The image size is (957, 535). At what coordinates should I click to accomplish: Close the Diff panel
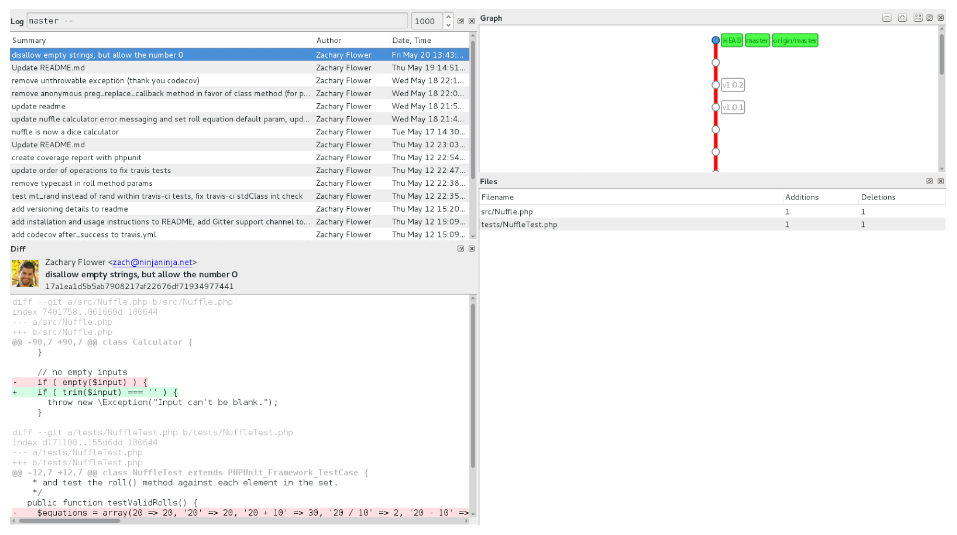pos(472,248)
